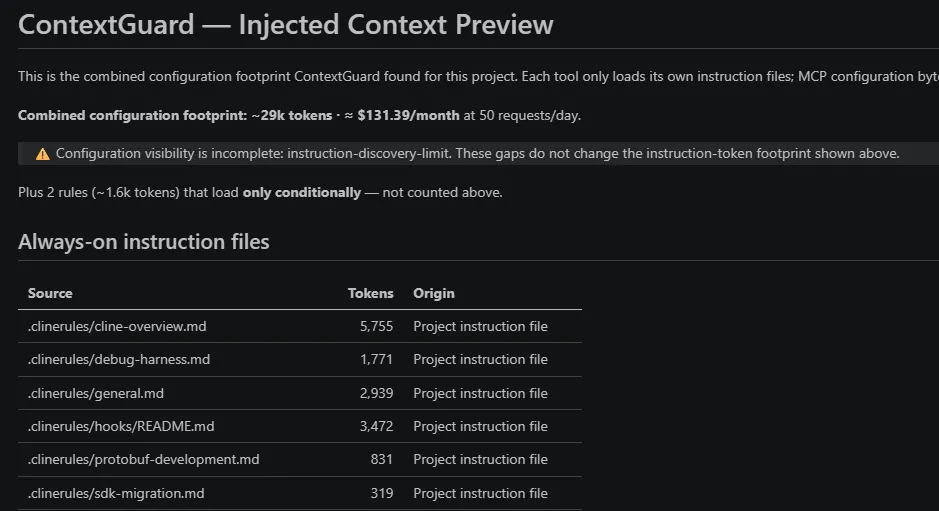
Task: Click the .clinerules/general.md source cell
Action: tap(96, 393)
